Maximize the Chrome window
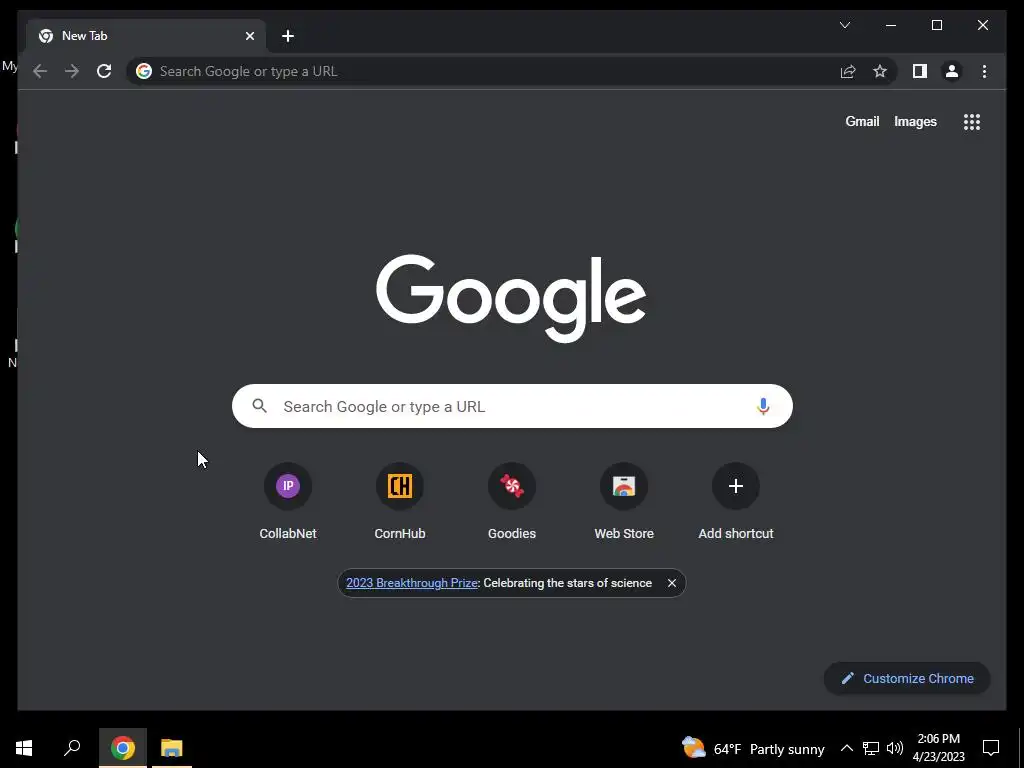This screenshot has width=1024, height=768. (936, 25)
